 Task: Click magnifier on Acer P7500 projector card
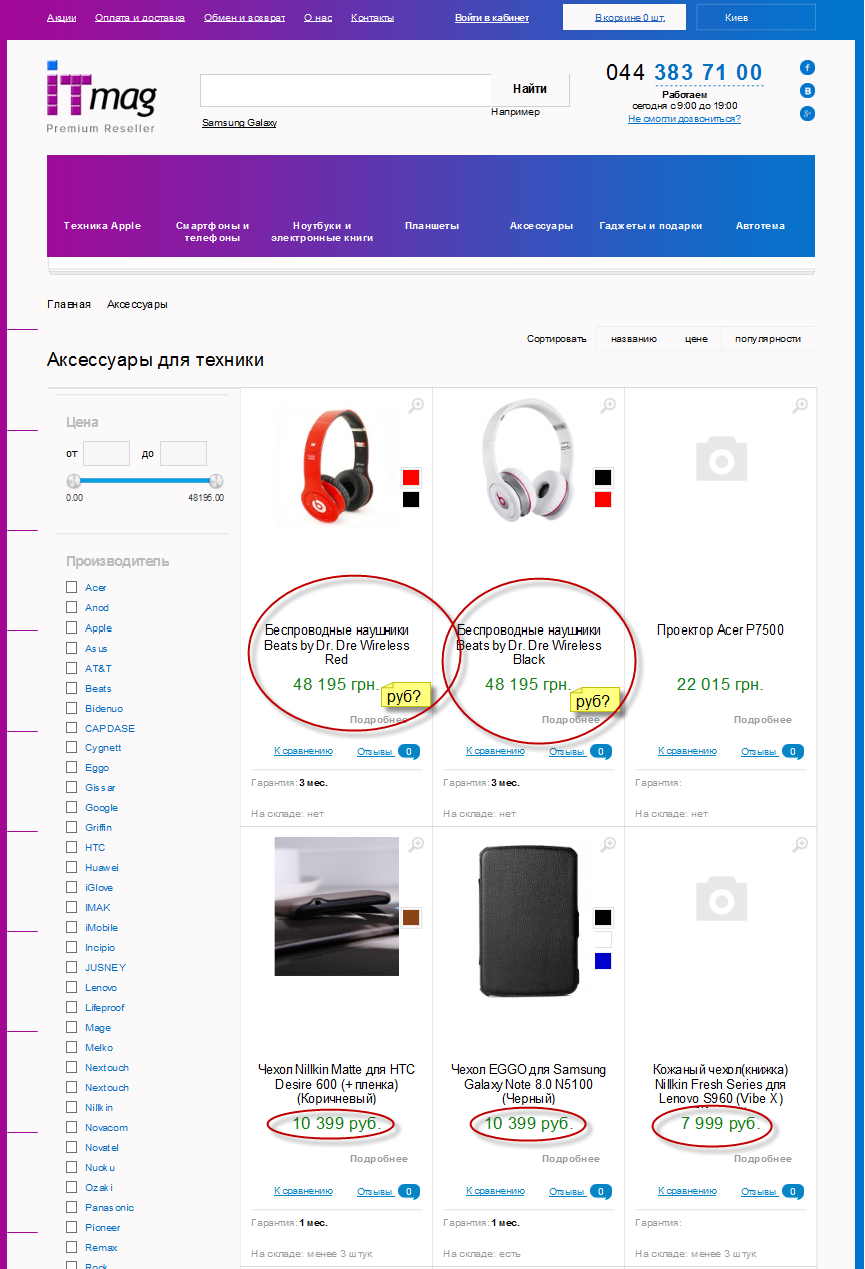pyautogui.click(x=800, y=405)
